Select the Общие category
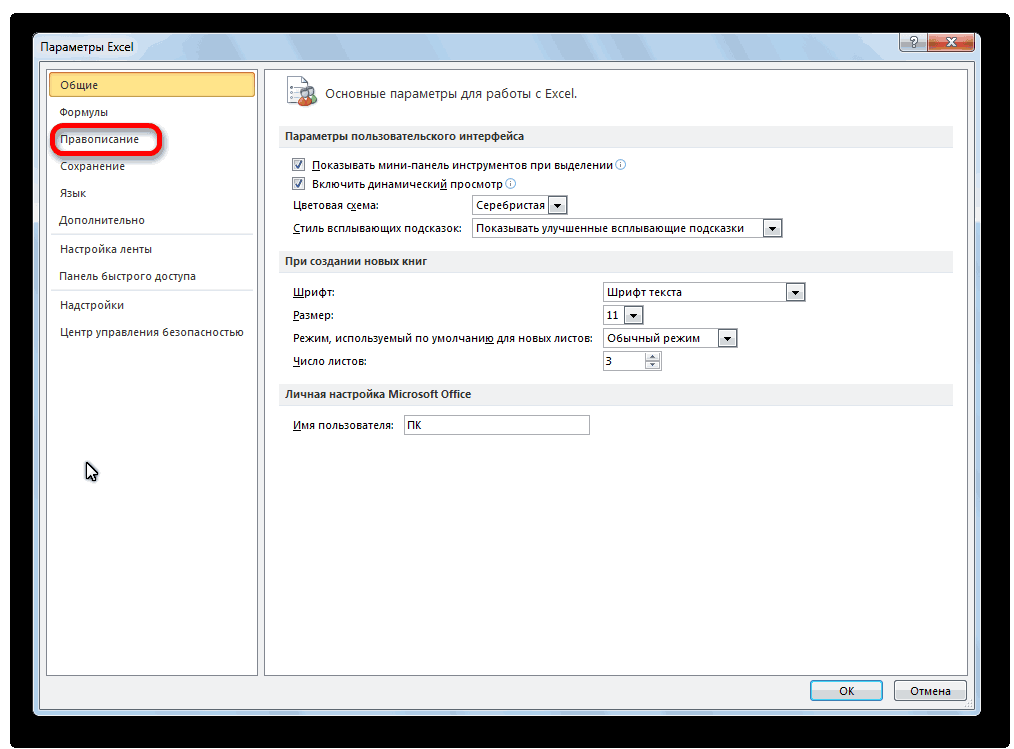The image size is (1014, 749). [152, 85]
